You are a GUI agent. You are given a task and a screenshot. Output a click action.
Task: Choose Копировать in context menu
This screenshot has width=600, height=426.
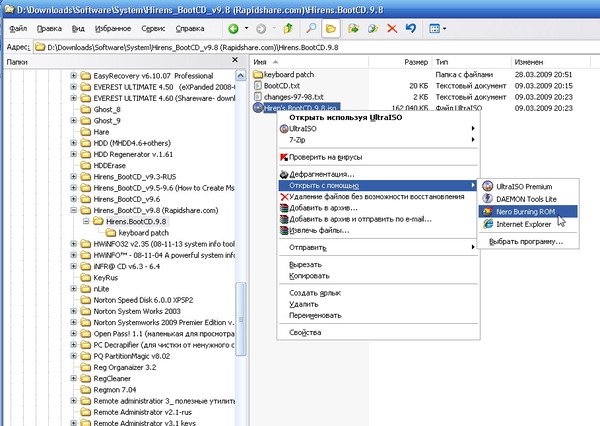coord(378,276)
